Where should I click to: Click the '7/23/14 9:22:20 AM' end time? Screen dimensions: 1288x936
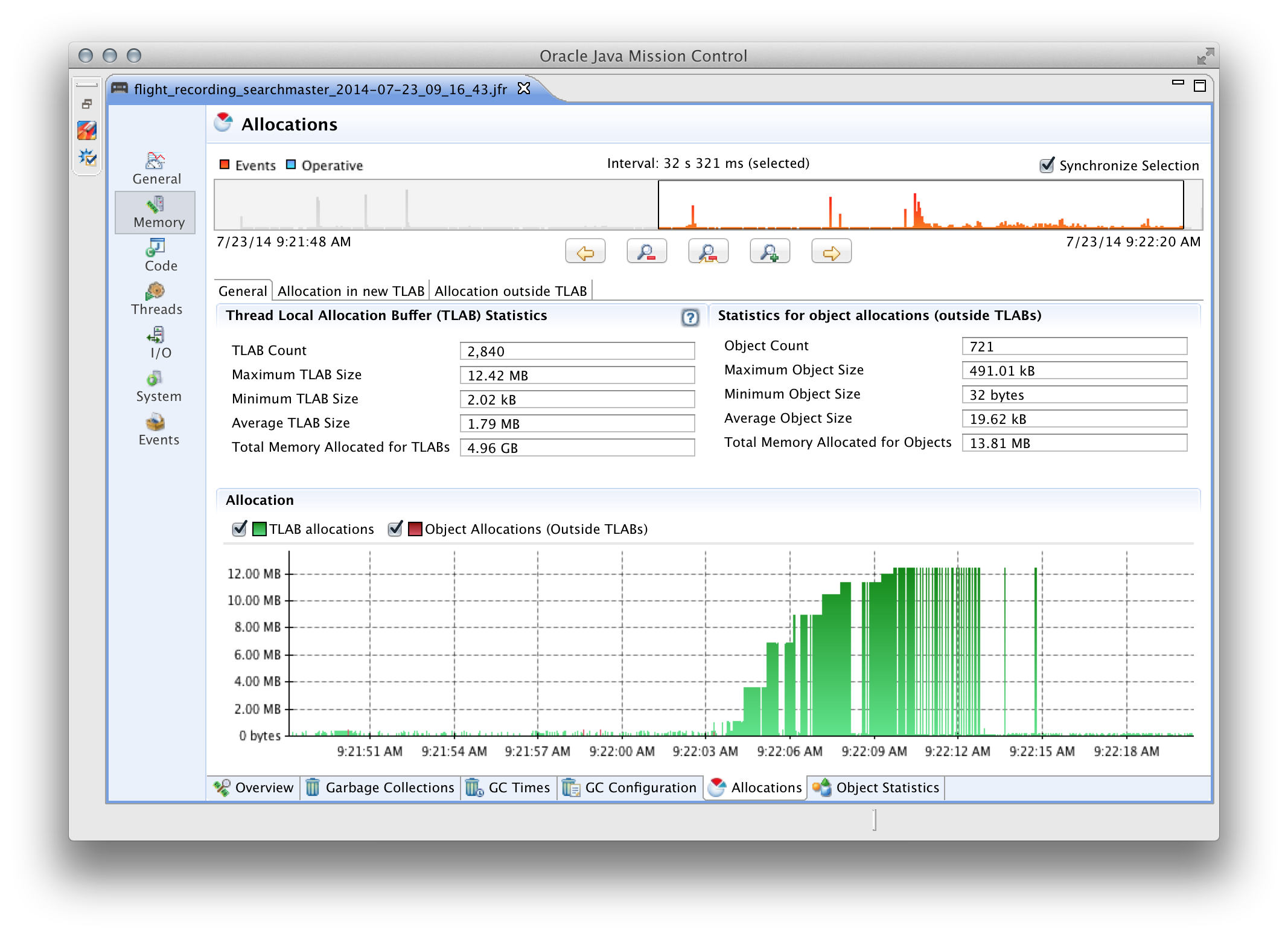pyautogui.click(x=1133, y=242)
